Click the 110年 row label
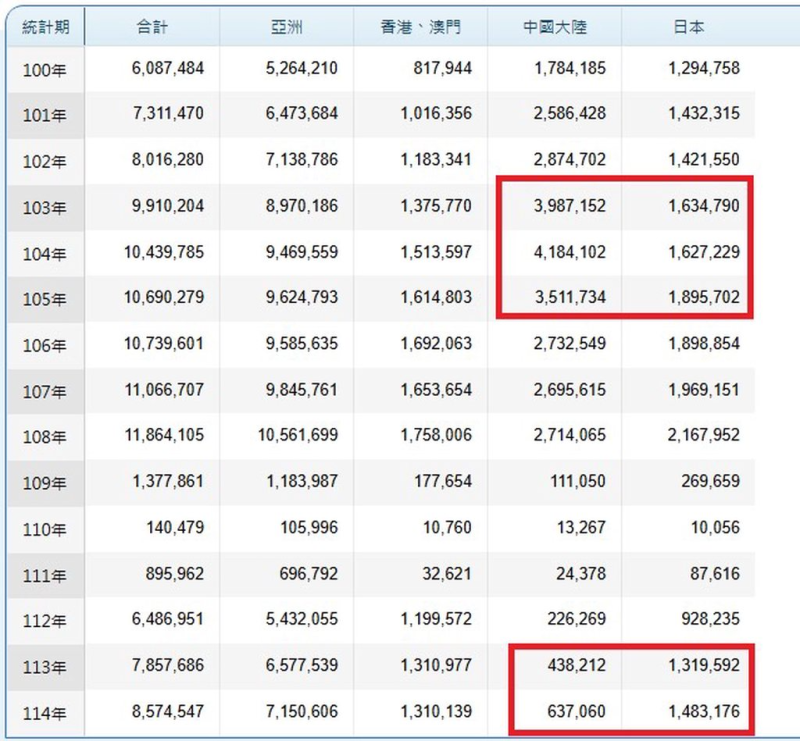This screenshot has height=741, width=800. coord(44,528)
